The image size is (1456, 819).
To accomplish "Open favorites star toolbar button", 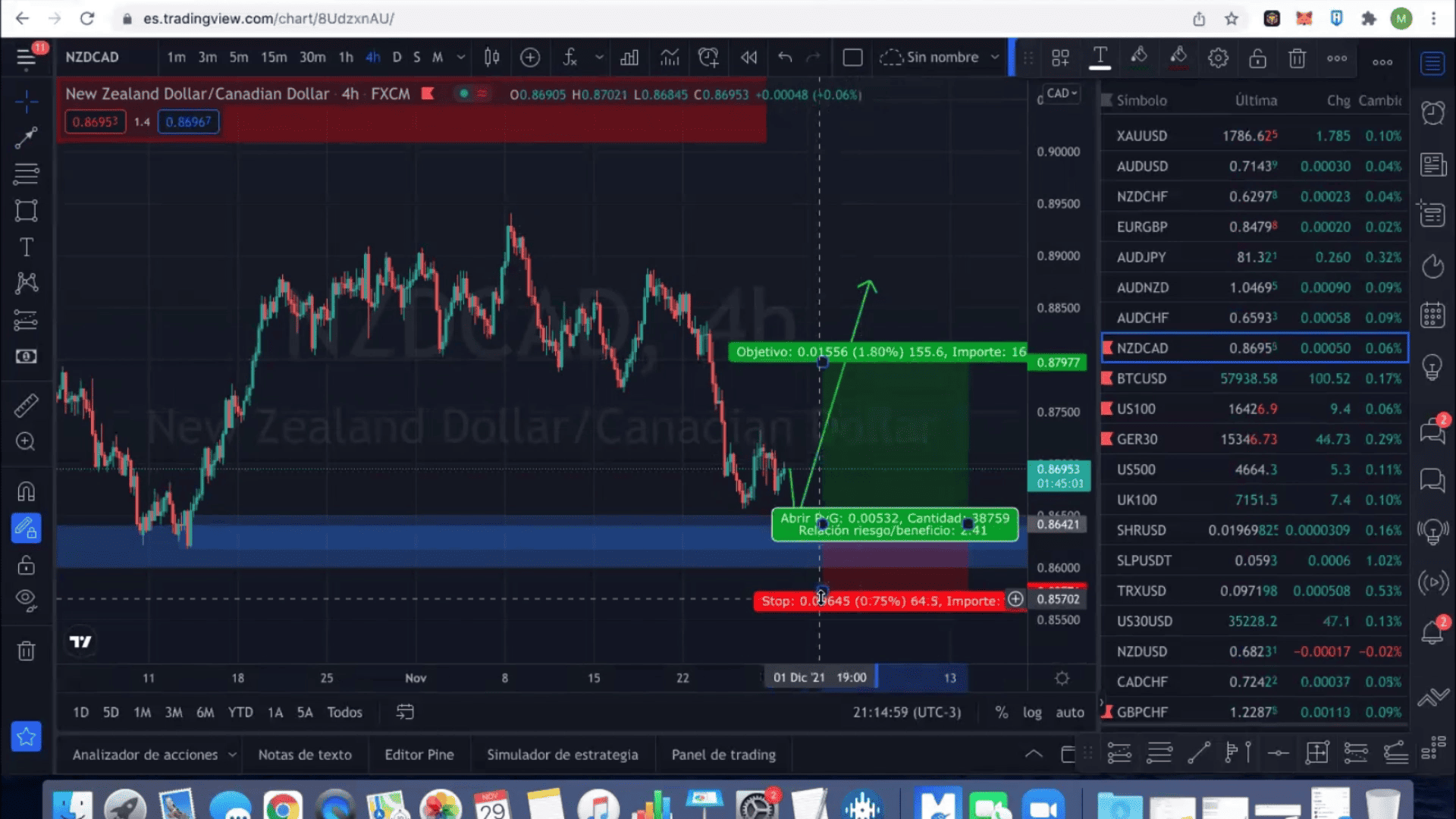I will [26, 736].
